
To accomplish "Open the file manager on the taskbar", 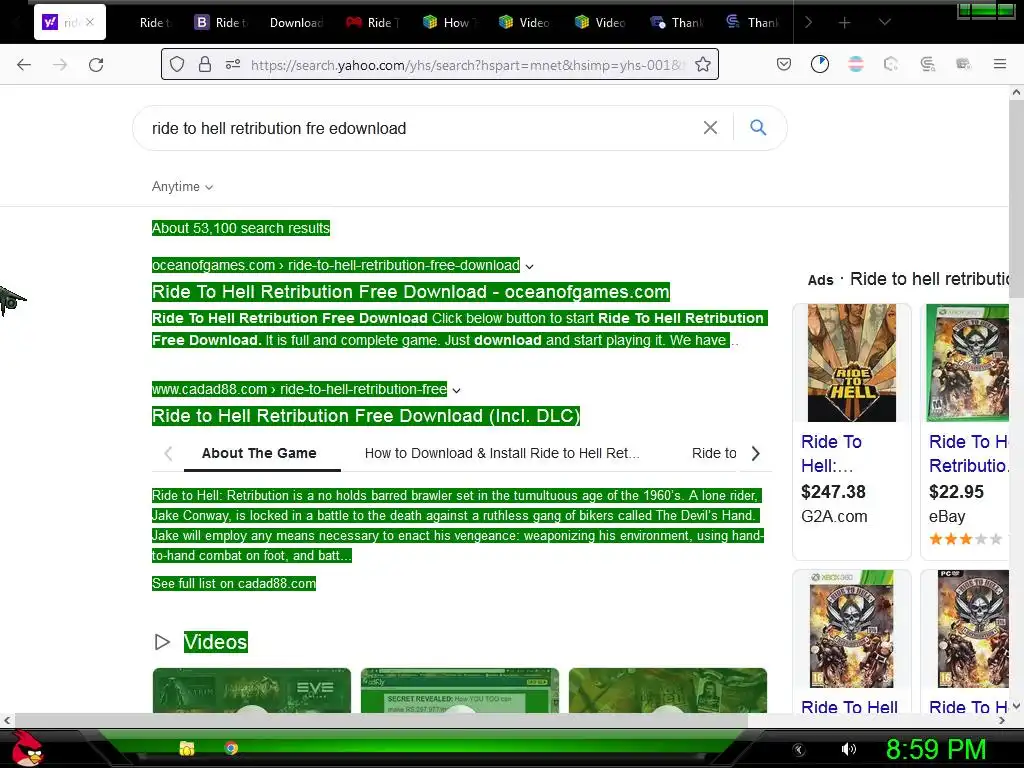I will [x=187, y=748].
